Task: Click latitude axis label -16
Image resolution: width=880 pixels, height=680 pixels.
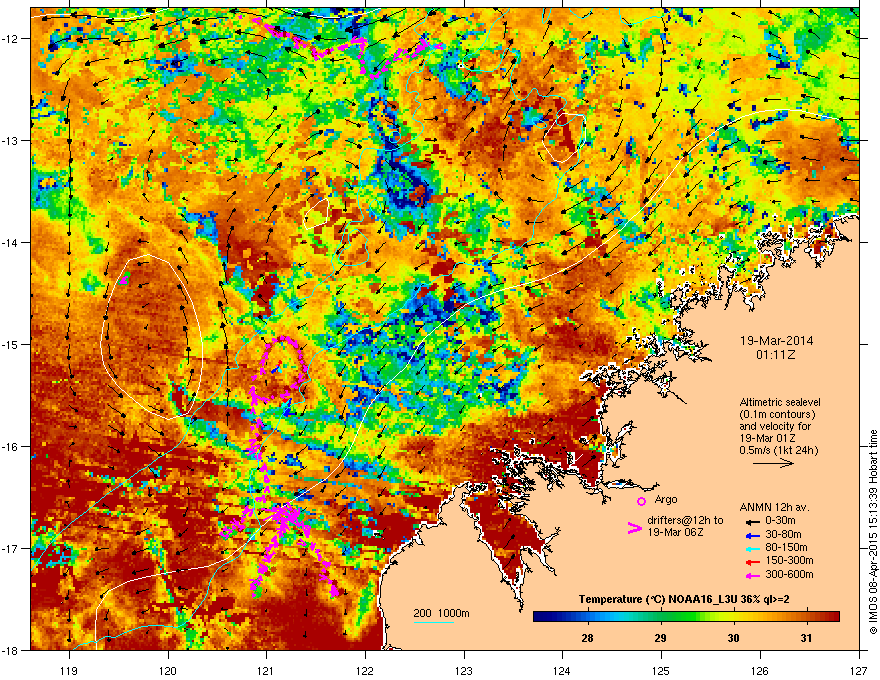Action: (10, 446)
